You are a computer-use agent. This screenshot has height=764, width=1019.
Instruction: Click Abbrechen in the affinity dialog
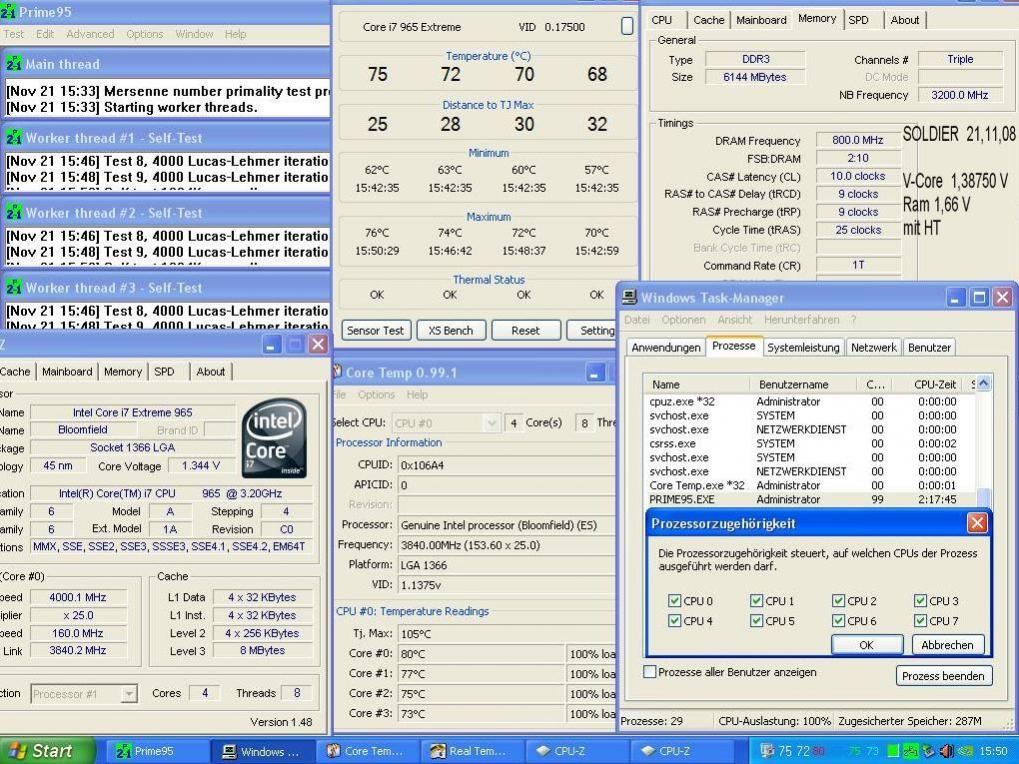pos(947,645)
